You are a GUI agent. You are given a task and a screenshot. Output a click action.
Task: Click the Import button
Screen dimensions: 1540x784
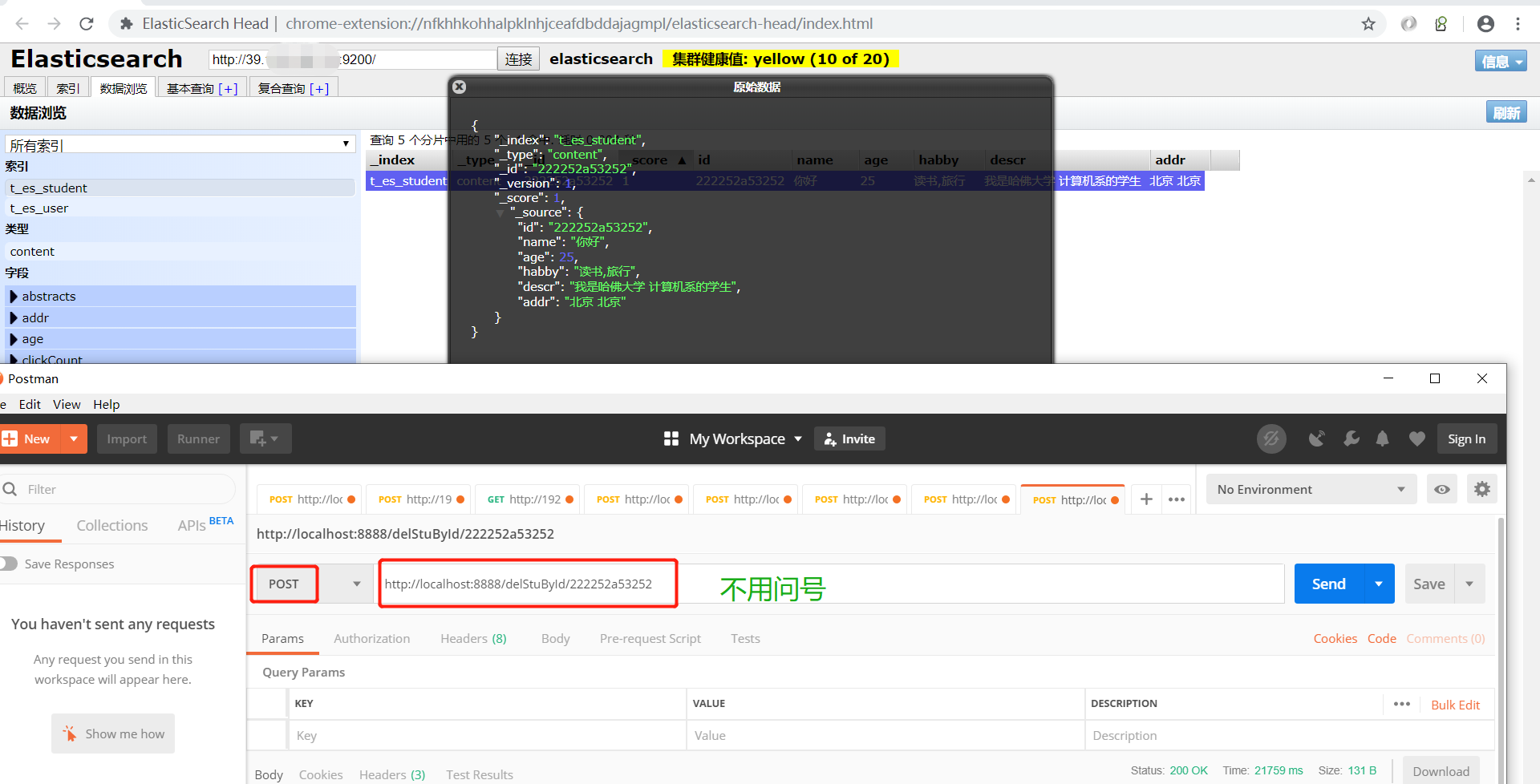tap(127, 438)
